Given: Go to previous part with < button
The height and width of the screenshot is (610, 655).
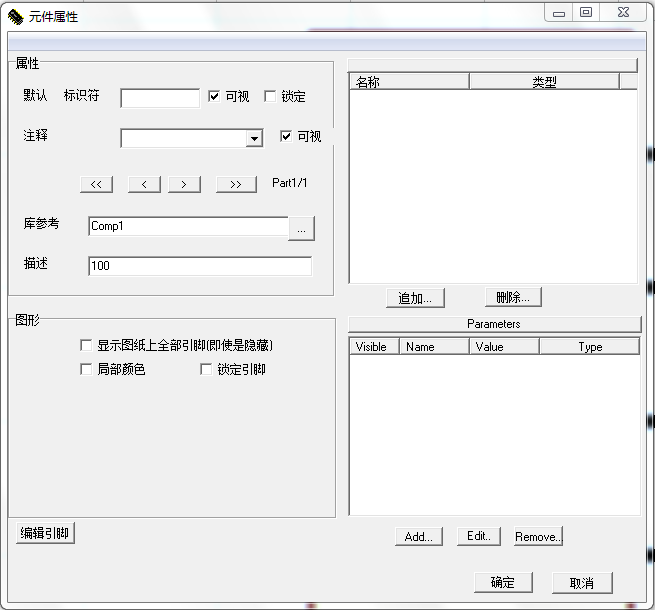Looking at the screenshot, I should tap(144, 184).
